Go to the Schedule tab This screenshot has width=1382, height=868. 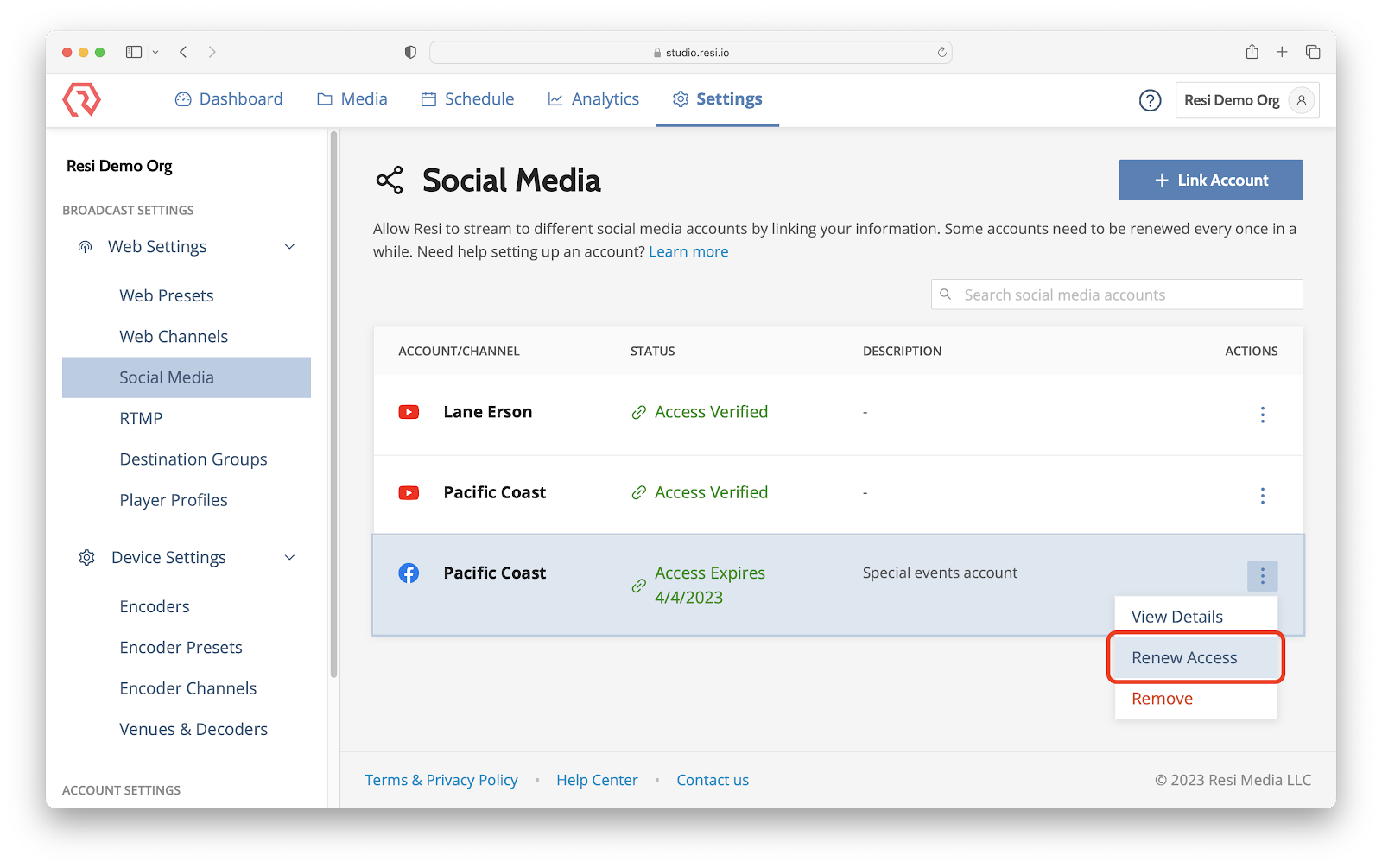coord(467,99)
